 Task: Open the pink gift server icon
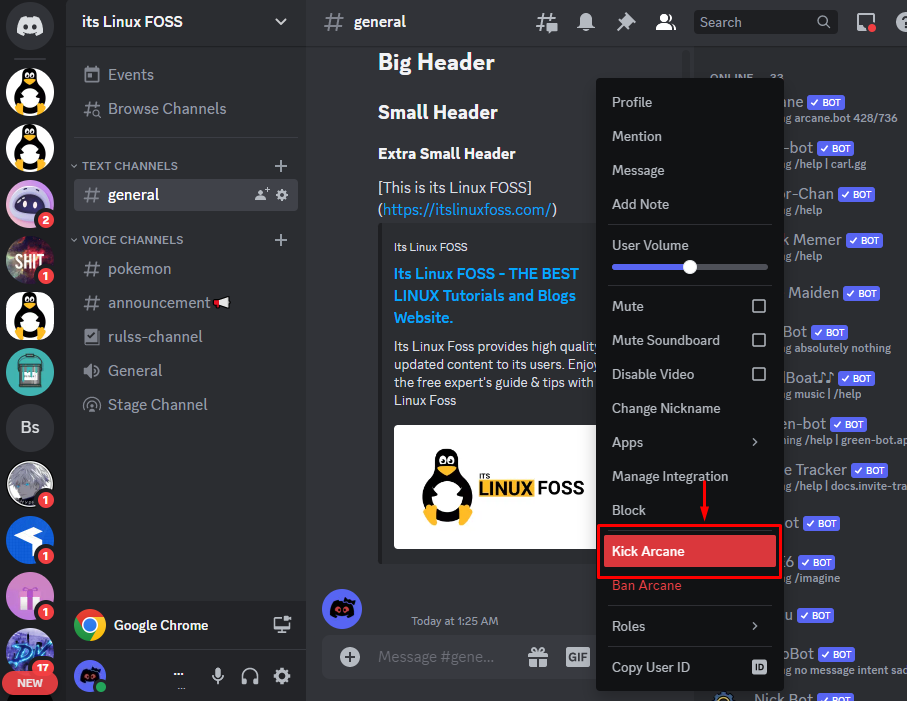pyautogui.click(x=30, y=596)
